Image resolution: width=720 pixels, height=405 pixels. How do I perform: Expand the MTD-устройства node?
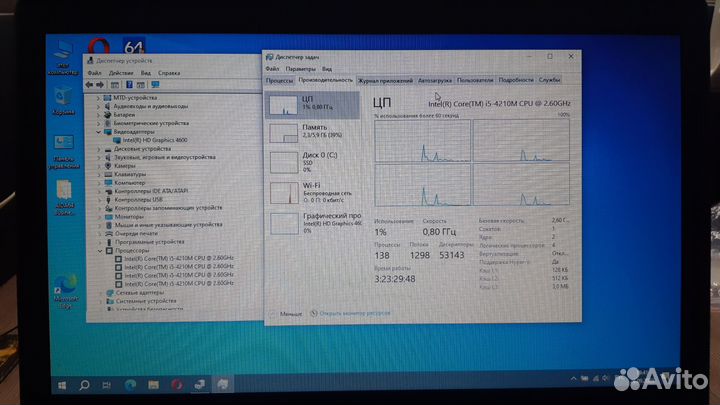tap(98, 98)
